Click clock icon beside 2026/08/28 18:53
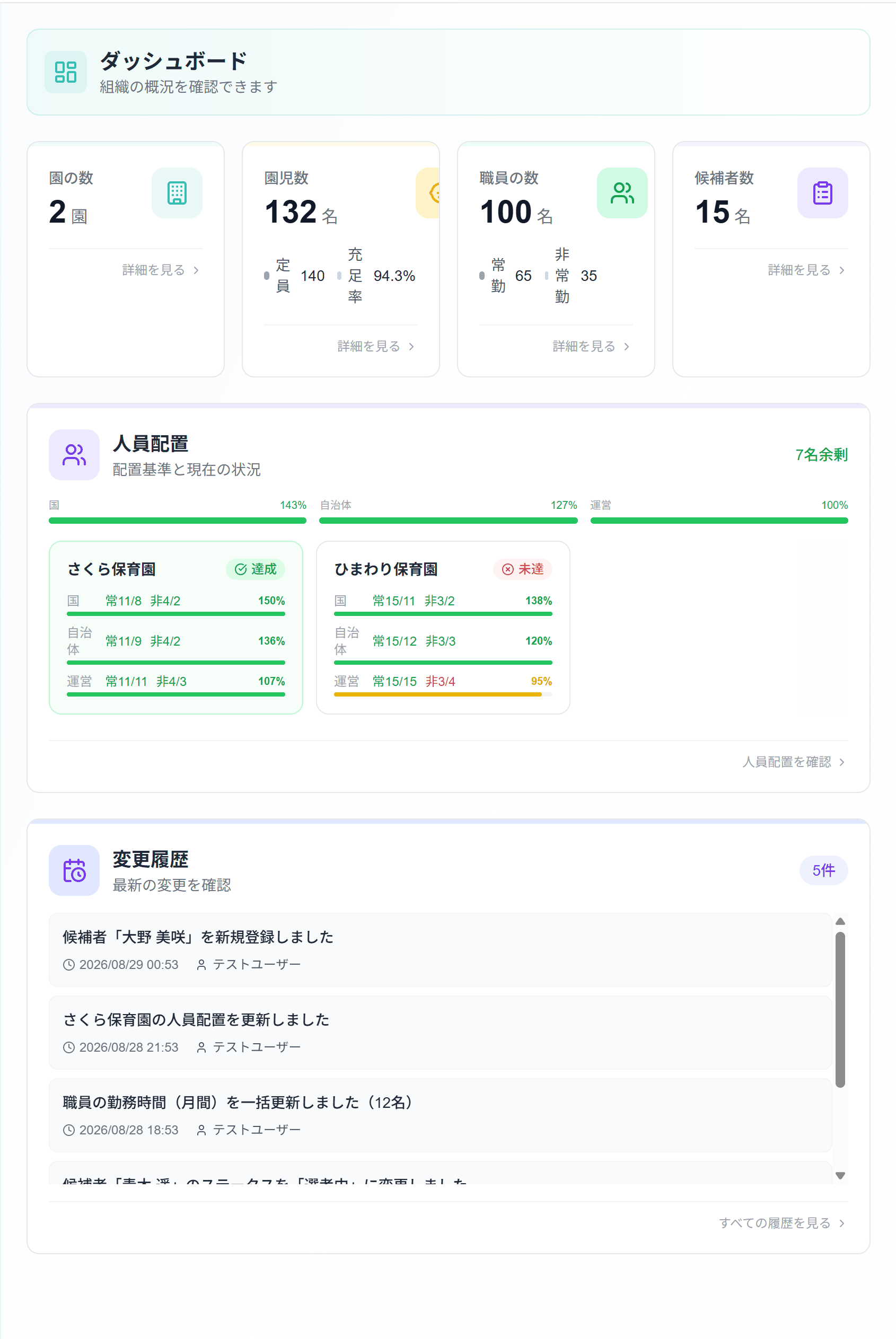The image size is (896, 1339). 68,1130
